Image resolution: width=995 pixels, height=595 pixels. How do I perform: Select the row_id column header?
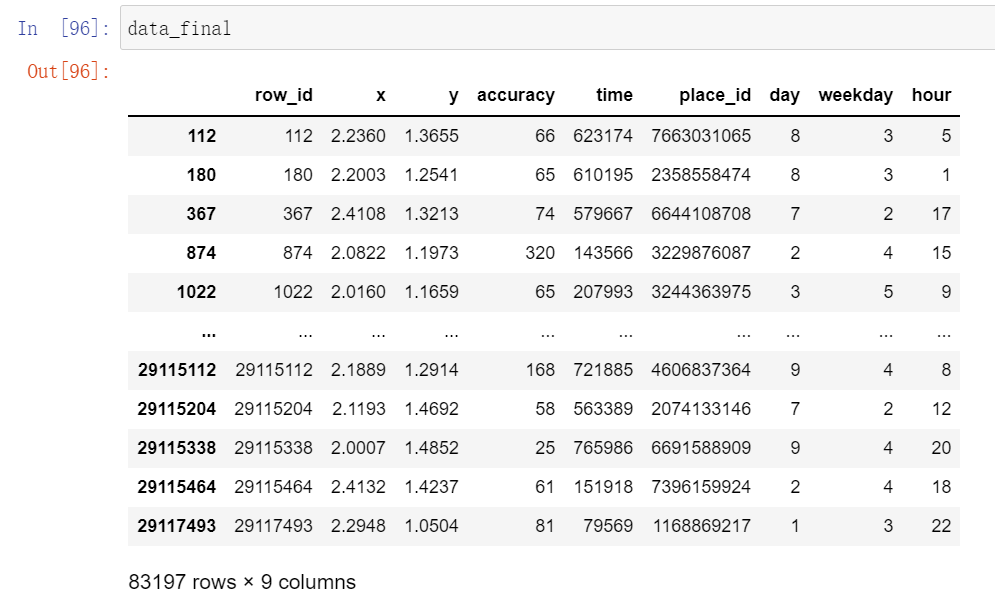pyautogui.click(x=284, y=96)
